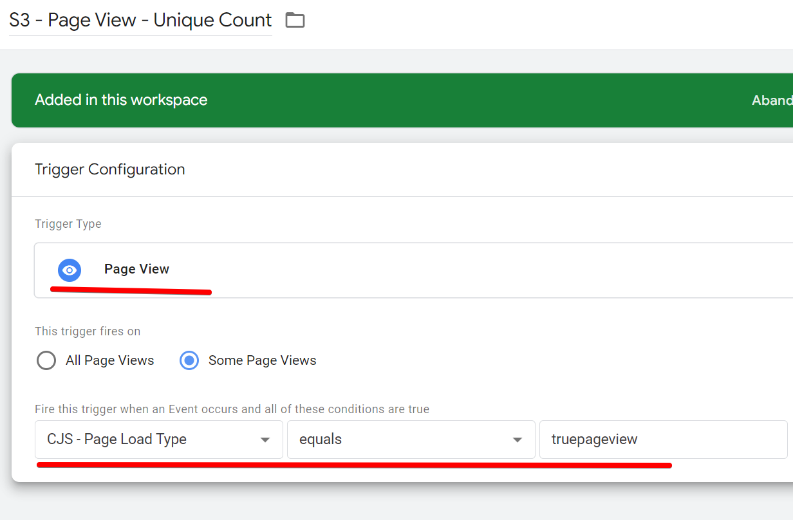Click the arrow on CJS - Page Load Type dropdown

pos(265,440)
